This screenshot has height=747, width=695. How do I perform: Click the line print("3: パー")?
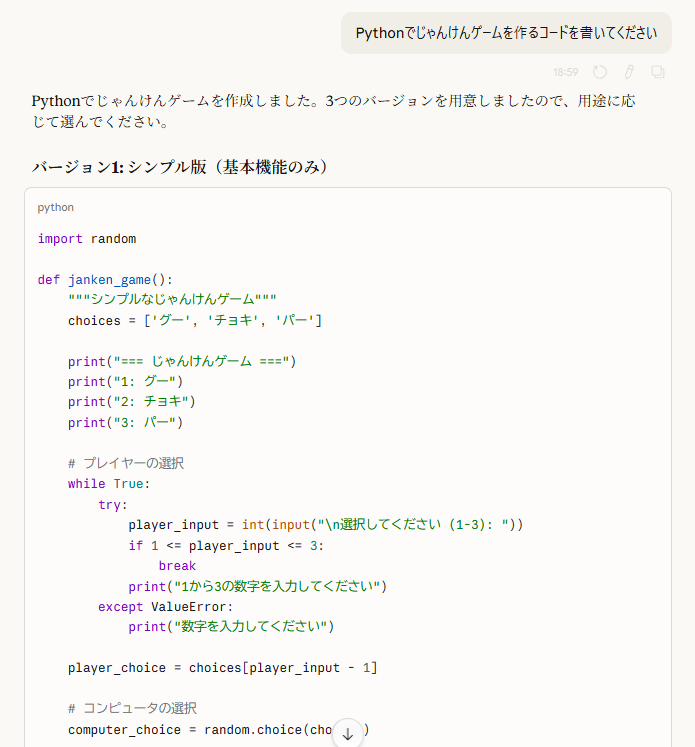tap(125, 422)
